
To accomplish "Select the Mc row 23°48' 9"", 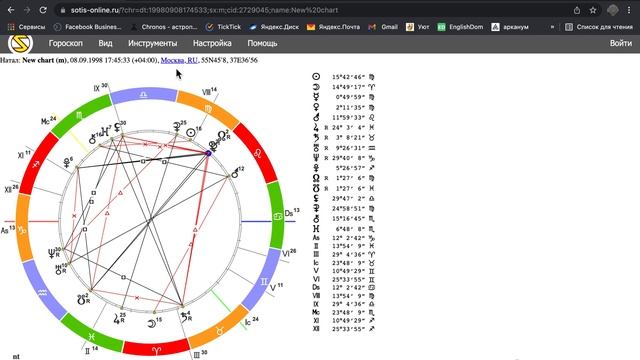I will tap(343, 312).
